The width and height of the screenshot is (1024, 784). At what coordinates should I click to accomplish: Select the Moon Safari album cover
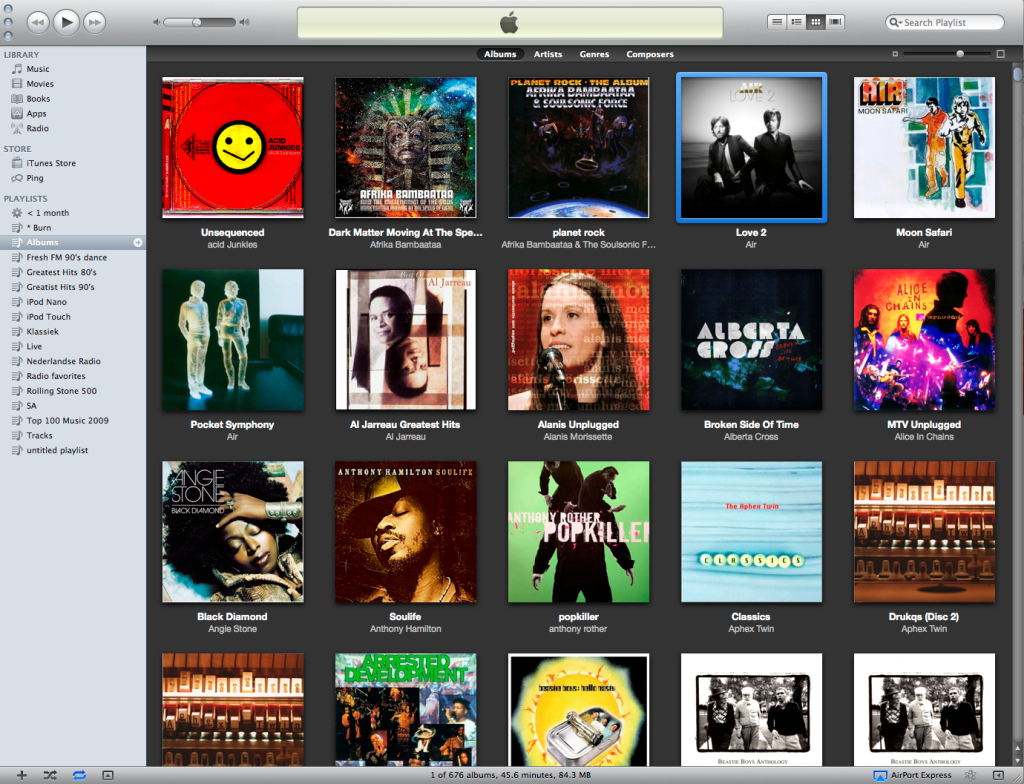924,148
